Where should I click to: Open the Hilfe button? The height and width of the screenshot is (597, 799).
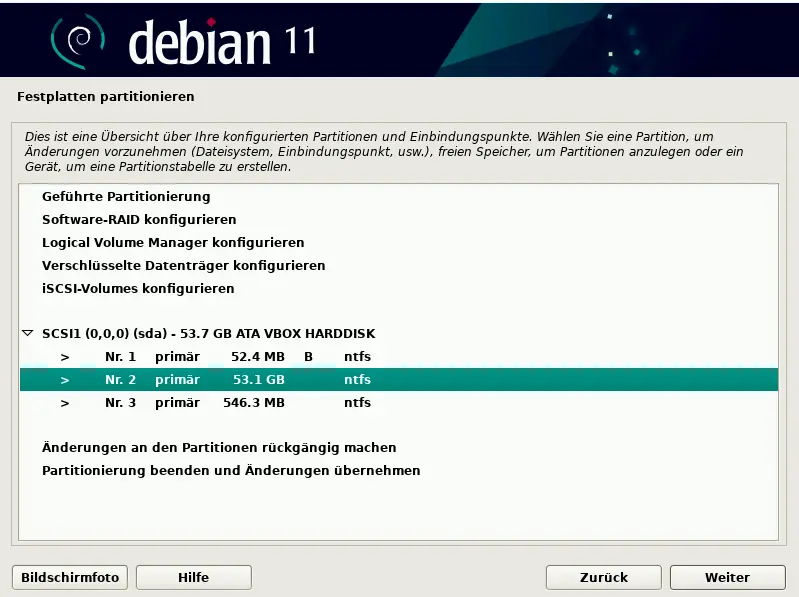(194, 577)
